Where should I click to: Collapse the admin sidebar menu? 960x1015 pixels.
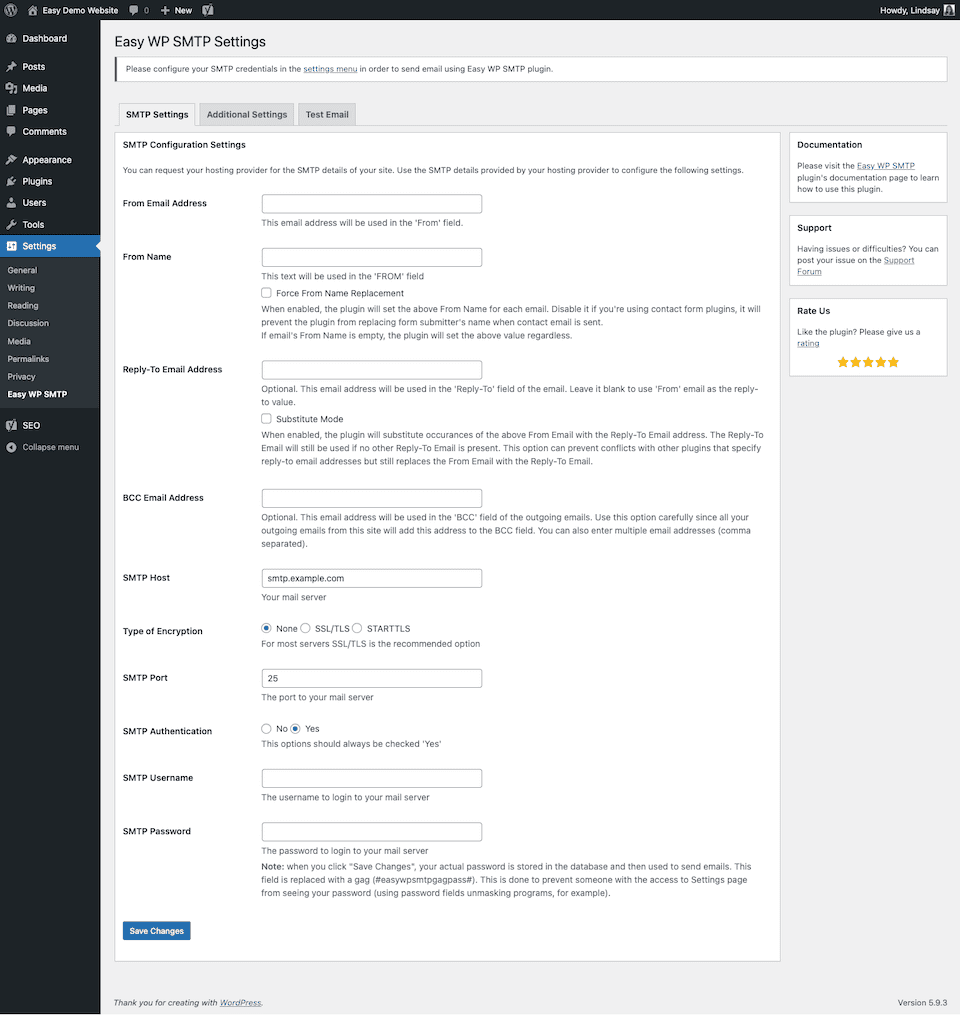pyautogui.click(x=50, y=447)
